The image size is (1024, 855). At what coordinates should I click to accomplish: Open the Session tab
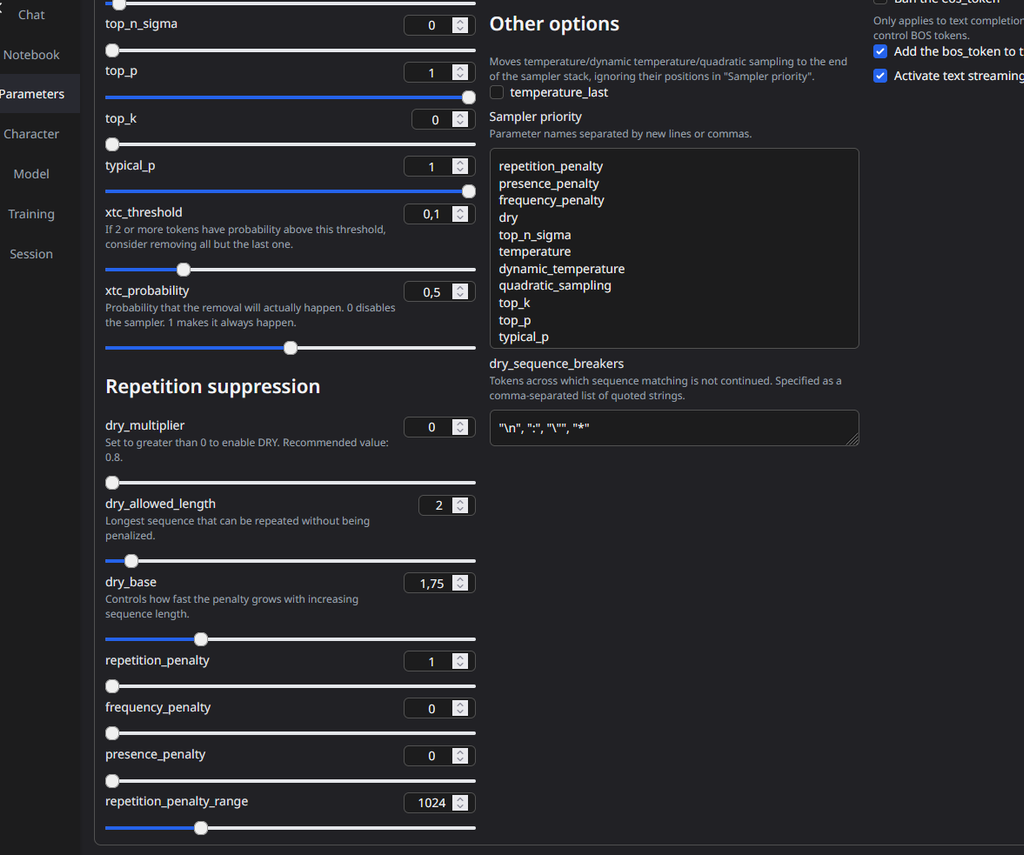click(32, 254)
